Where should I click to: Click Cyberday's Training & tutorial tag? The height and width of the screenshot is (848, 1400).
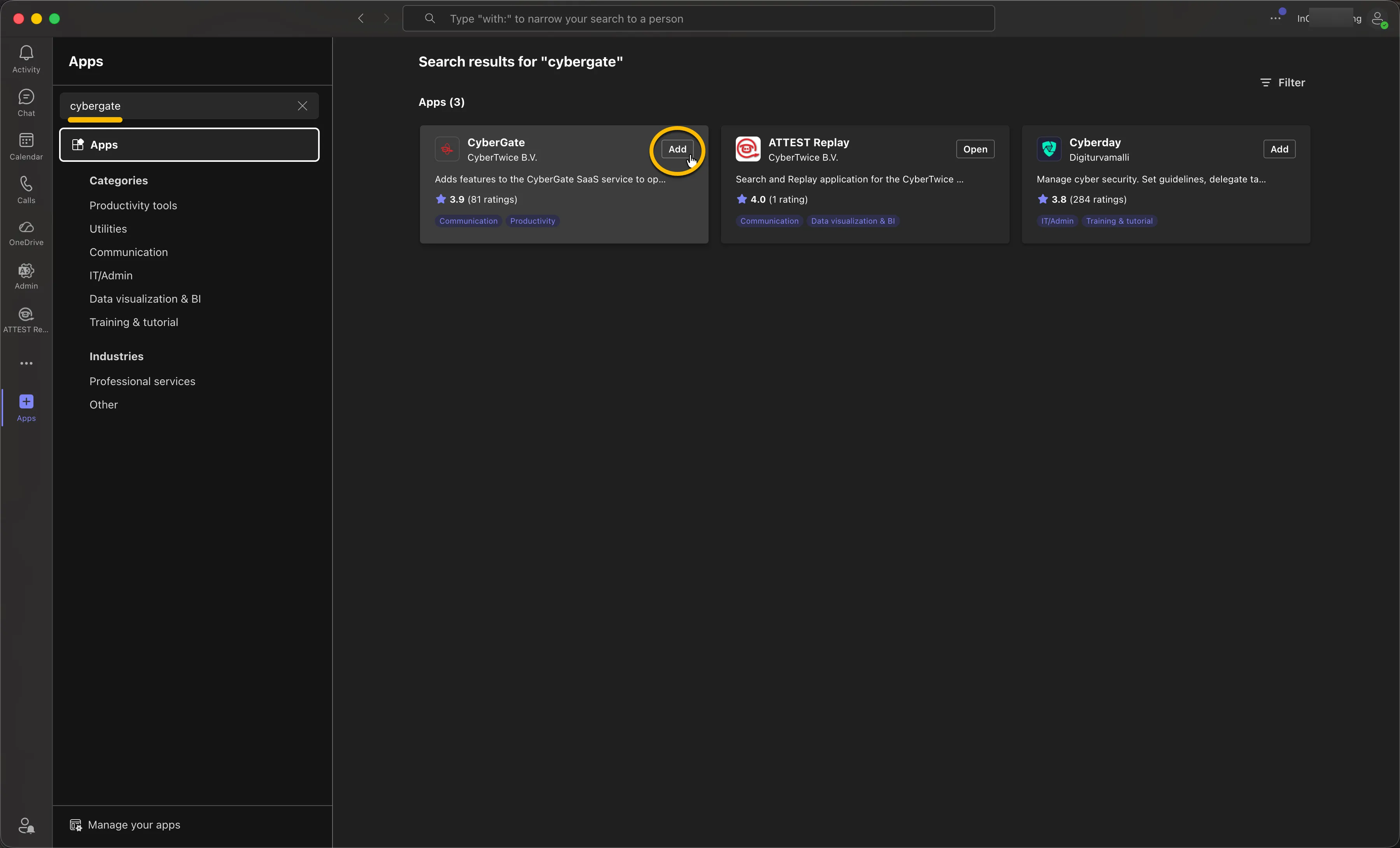pyautogui.click(x=1119, y=221)
